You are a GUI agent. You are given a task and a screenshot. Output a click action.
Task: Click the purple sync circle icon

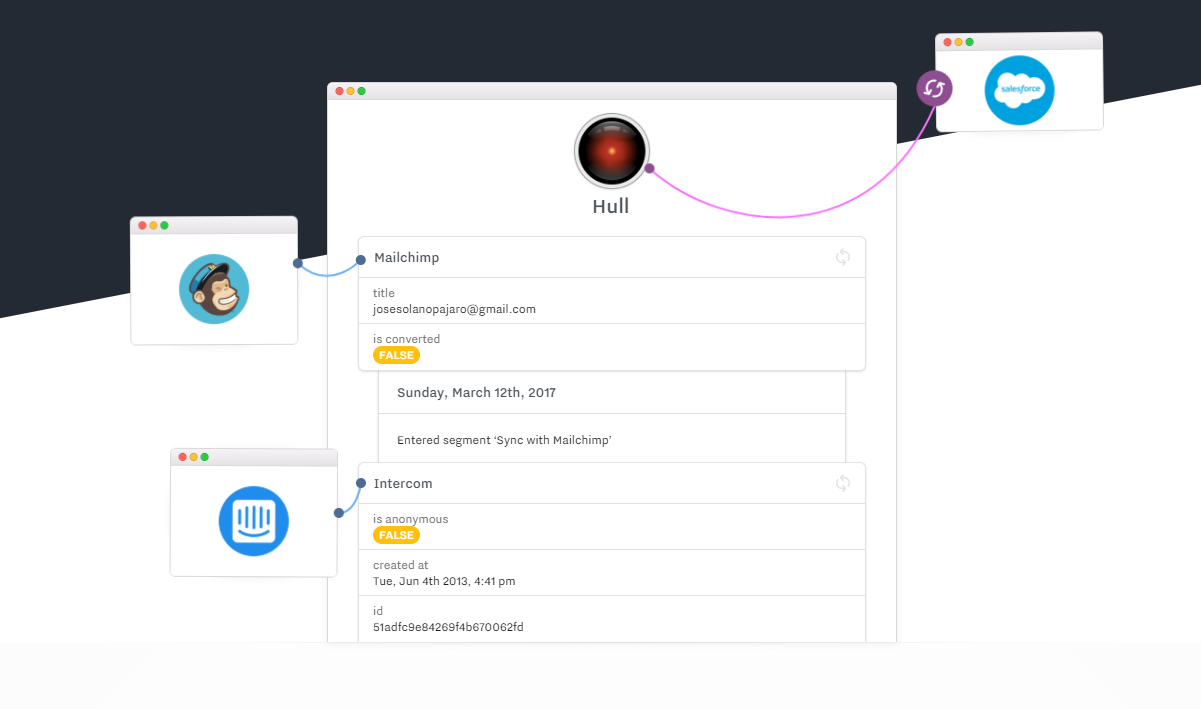tap(935, 88)
